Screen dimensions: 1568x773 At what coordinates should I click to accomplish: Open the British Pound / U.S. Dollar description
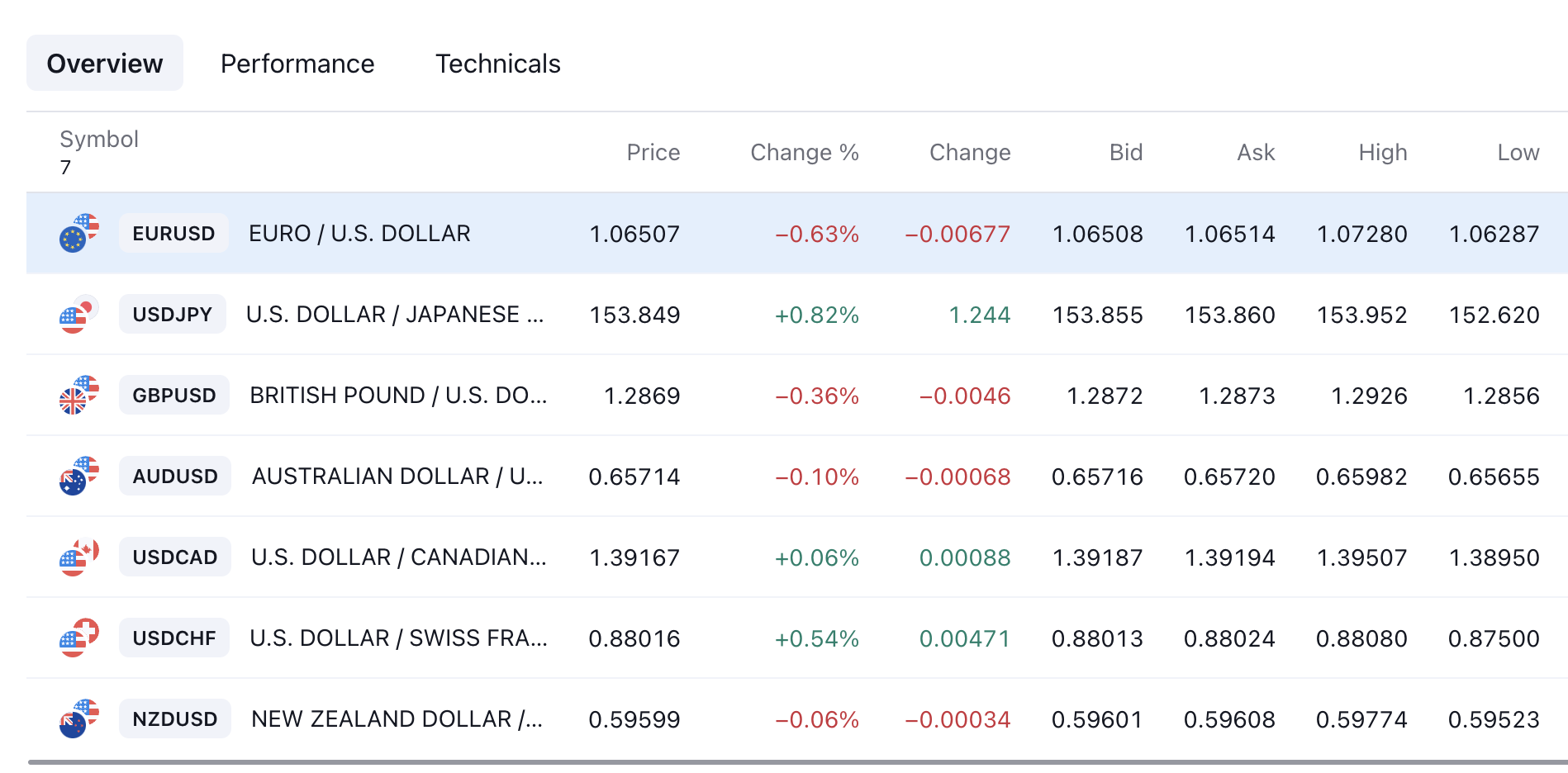point(398,396)
